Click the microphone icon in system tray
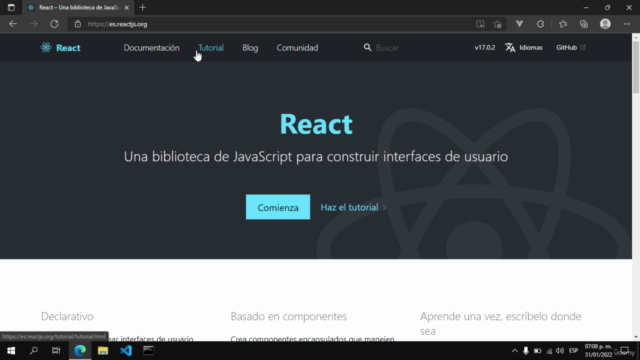The image size is (640, 360). pos(526,351)
